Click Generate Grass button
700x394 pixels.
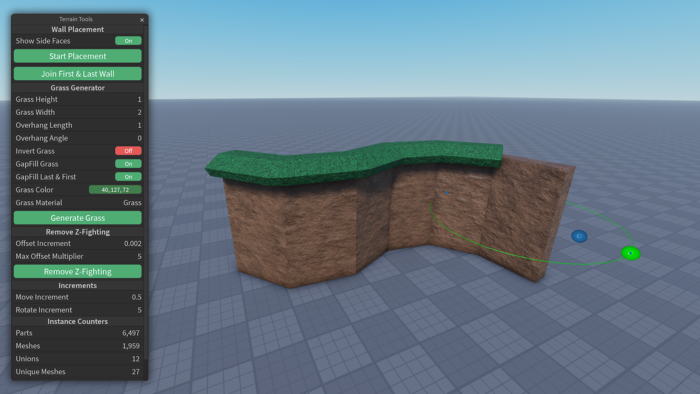point(78,218)
